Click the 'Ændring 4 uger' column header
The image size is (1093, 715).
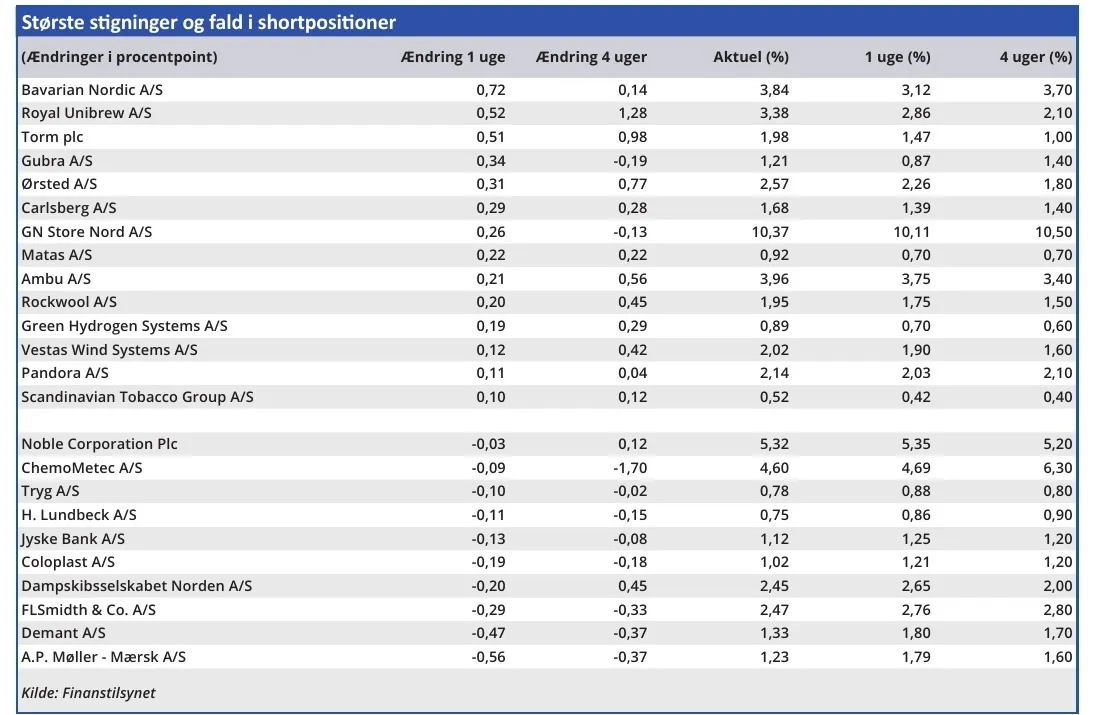click(x=591, y=57)
